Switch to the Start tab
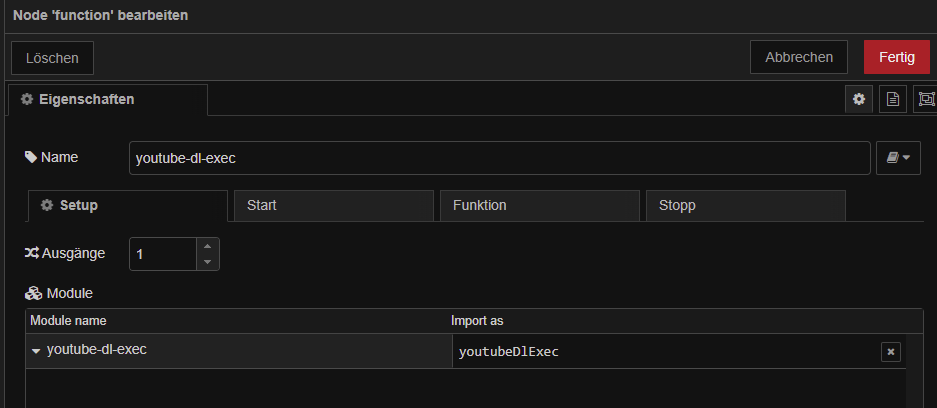This screenshot has width=937, height=408. point(333,205)
